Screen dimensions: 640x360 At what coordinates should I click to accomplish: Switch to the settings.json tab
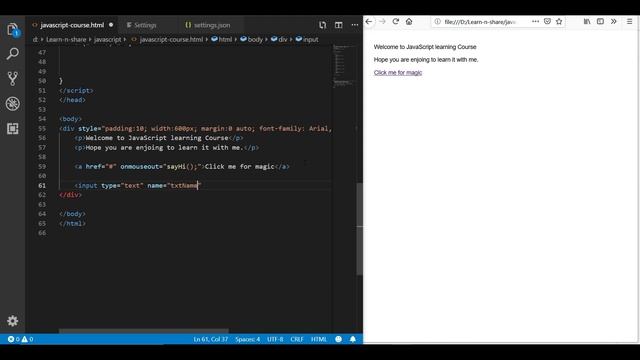212,25
